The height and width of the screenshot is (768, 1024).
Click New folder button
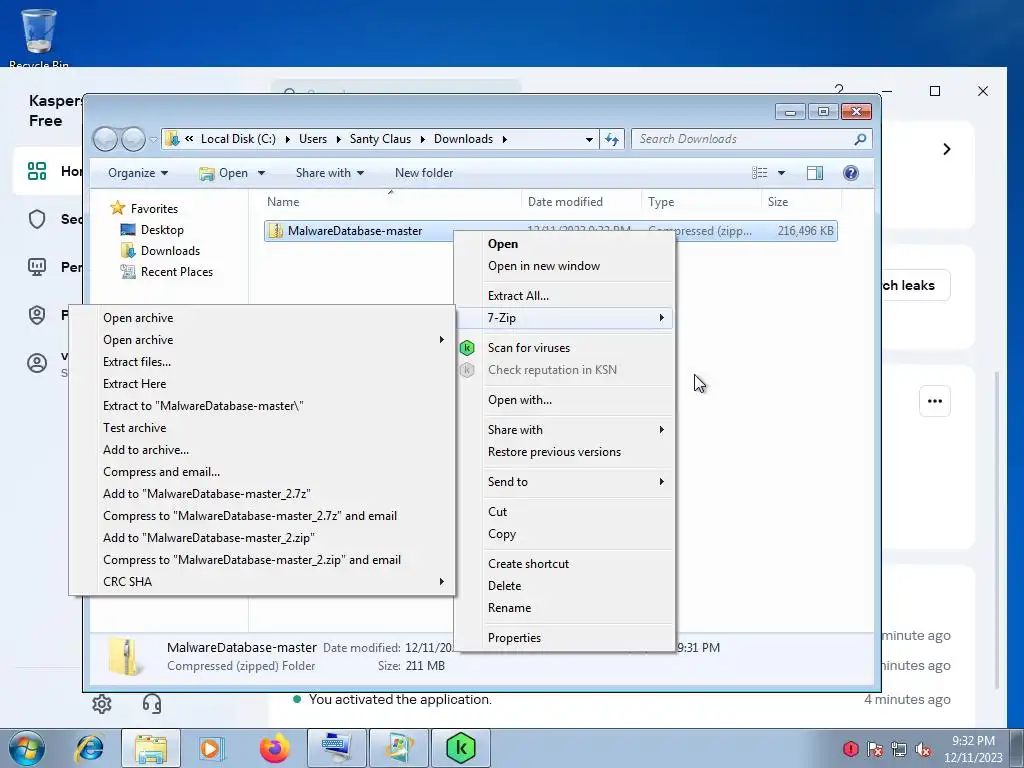(x=424, y=173)
